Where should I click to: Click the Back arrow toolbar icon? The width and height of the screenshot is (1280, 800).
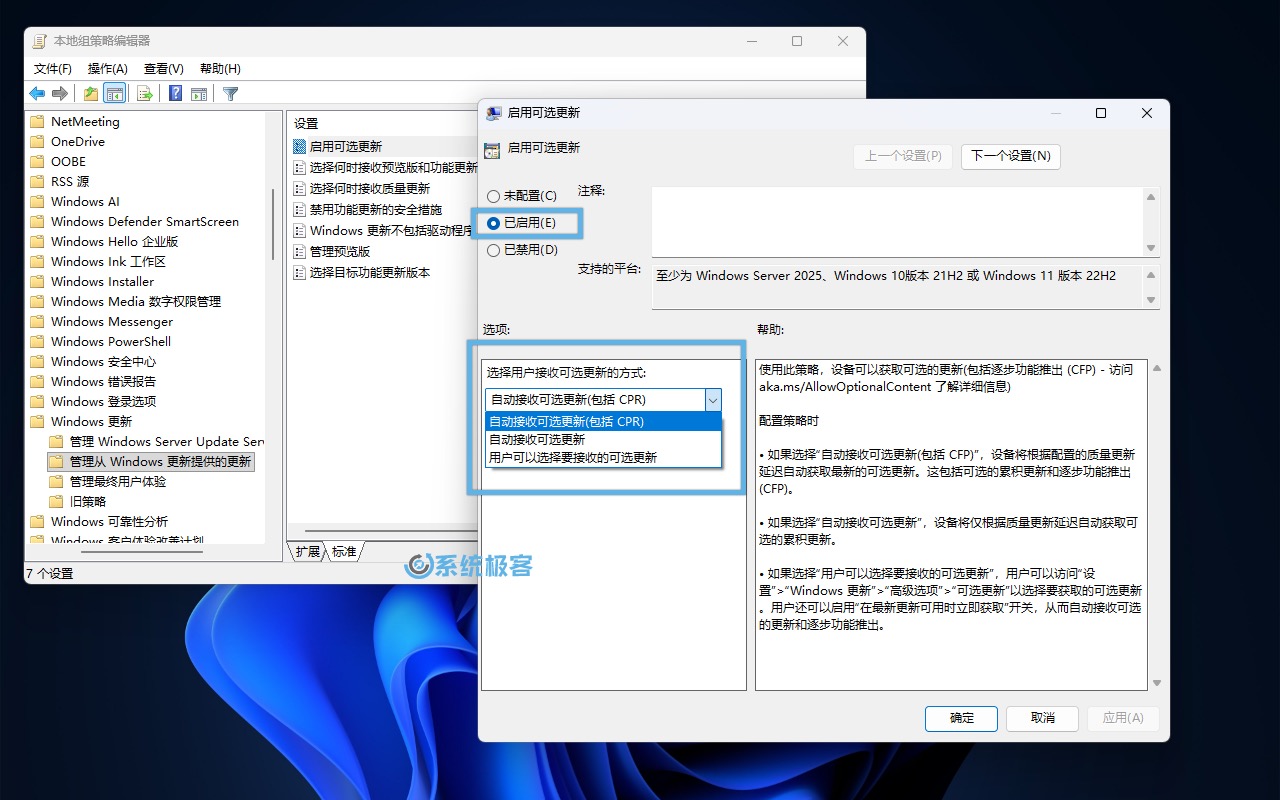37,94
